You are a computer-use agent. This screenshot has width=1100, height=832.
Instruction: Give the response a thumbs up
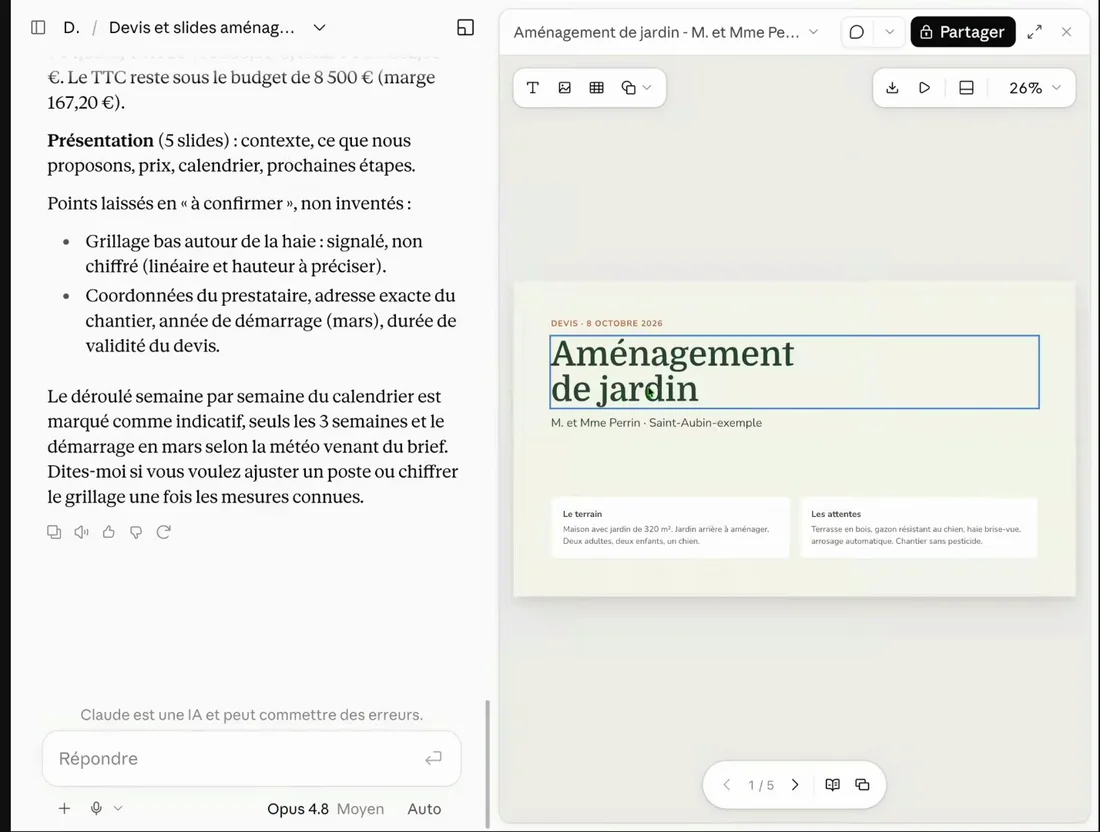109,532
